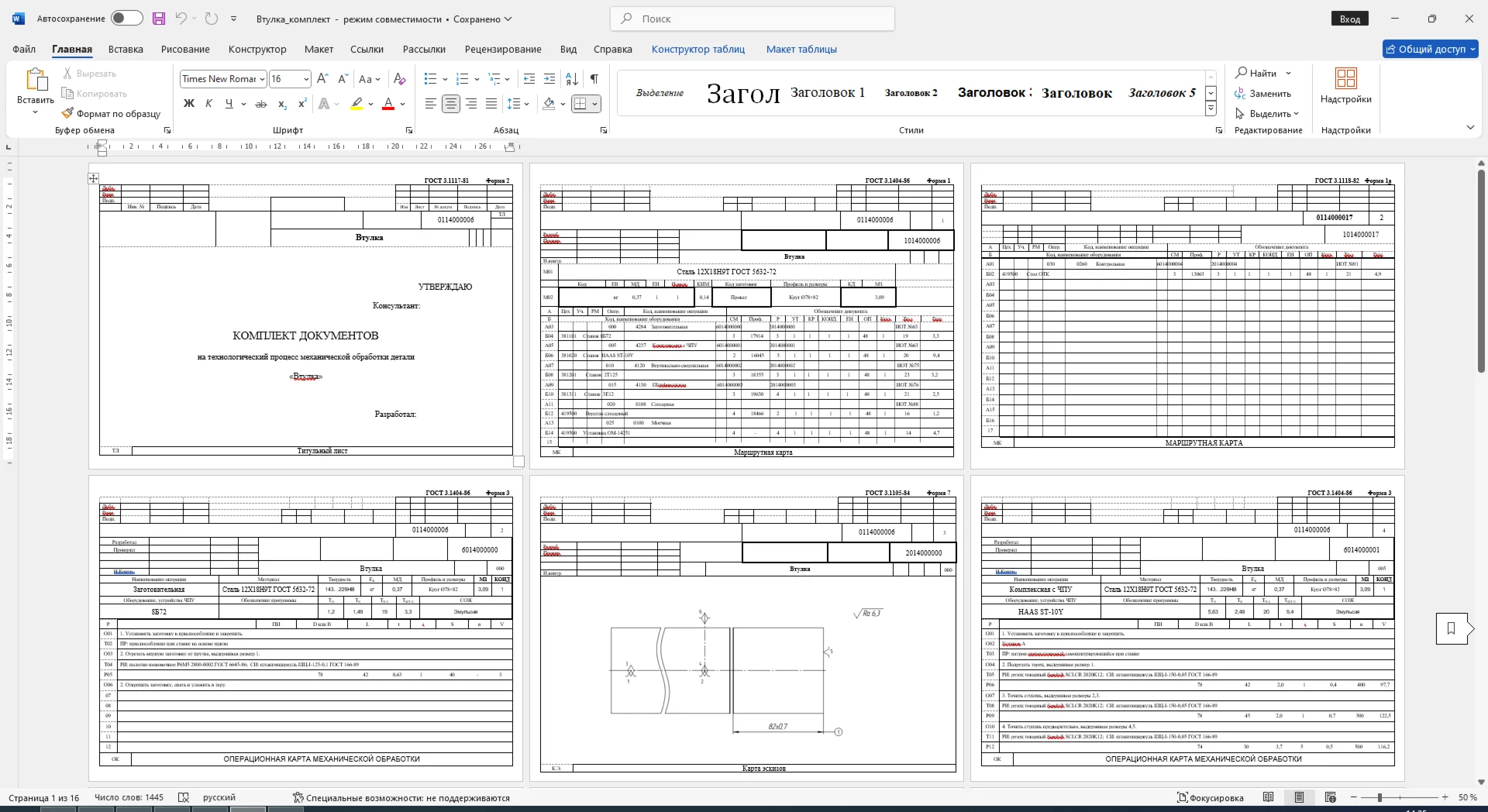The width and height of the screenshot is (1488, 812).
Task: Click Формат по образцу painter
Action: tap(111, 113)
